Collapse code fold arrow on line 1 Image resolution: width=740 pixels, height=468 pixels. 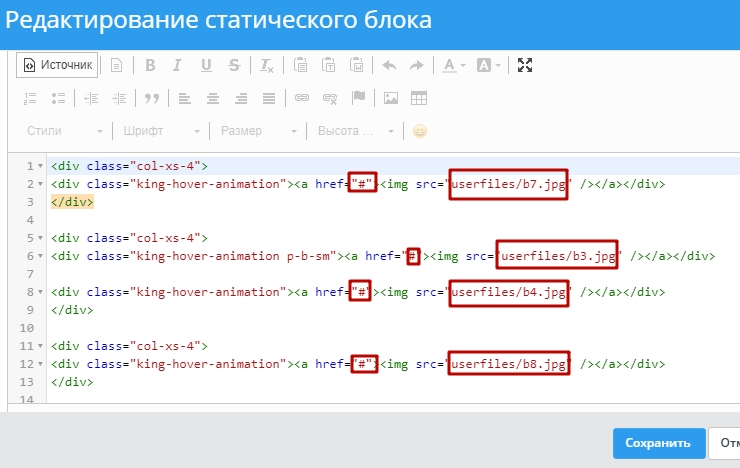tap(40, 167)
